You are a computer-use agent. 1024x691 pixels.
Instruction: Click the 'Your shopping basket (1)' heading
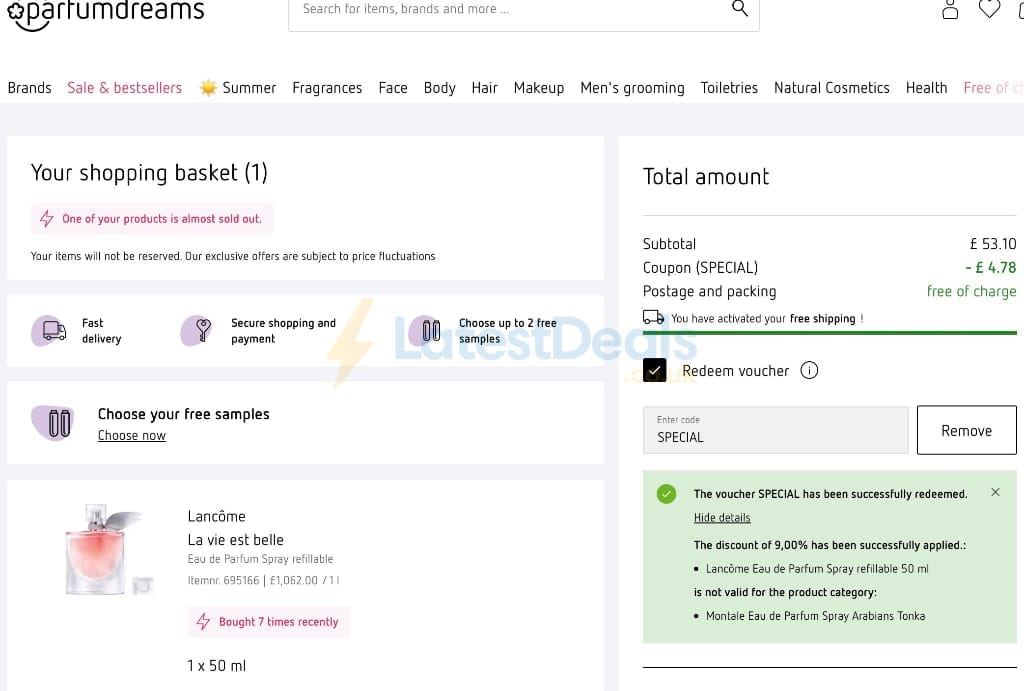coord(149,173)
